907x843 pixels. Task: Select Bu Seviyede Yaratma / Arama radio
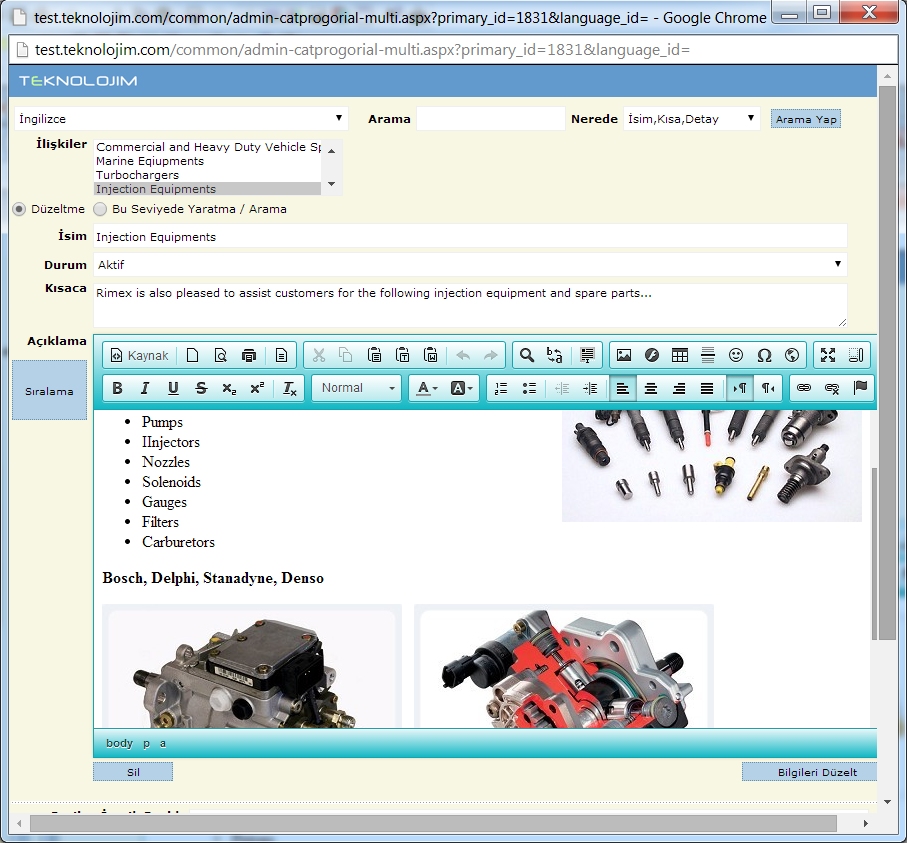[x=100, y=209]
